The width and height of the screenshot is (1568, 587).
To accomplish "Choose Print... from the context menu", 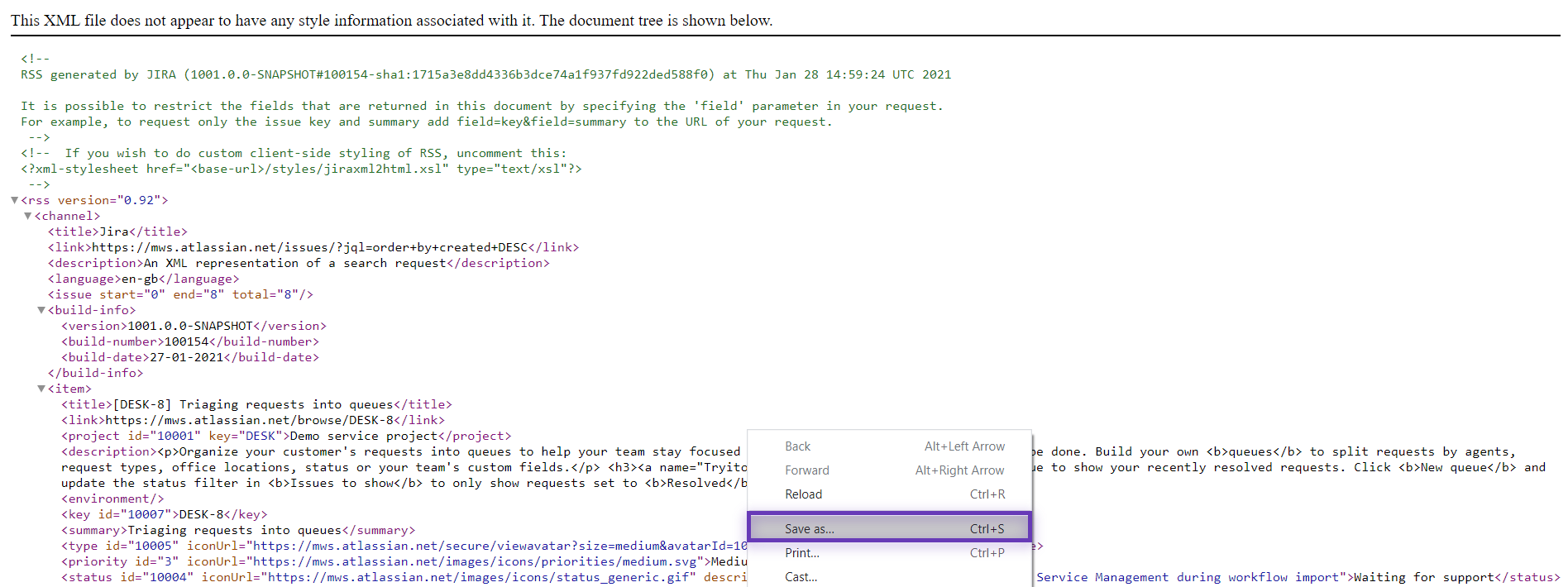I will [x=890, y=553].
